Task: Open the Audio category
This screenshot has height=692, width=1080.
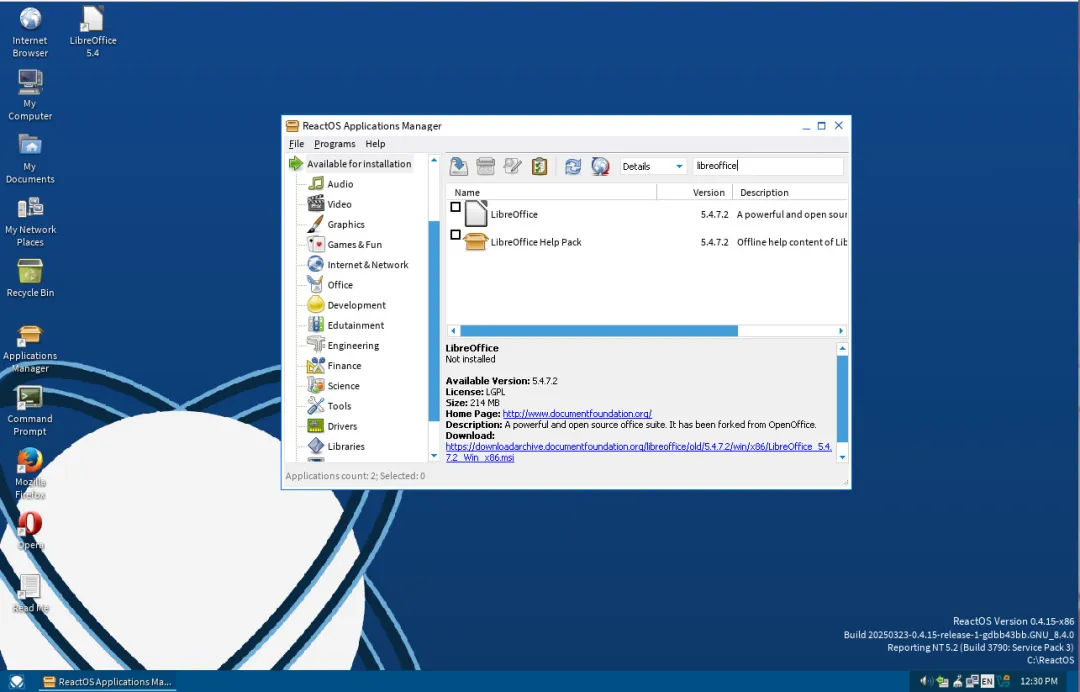Action: tap(331, 184)
